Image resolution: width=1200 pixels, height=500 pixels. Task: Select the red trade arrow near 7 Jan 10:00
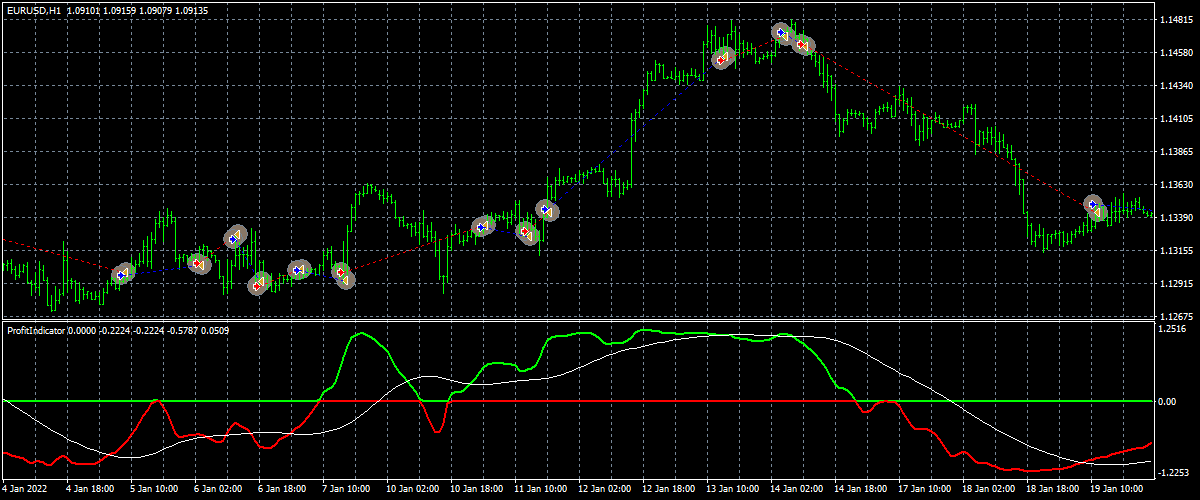[x=341, y=272]
